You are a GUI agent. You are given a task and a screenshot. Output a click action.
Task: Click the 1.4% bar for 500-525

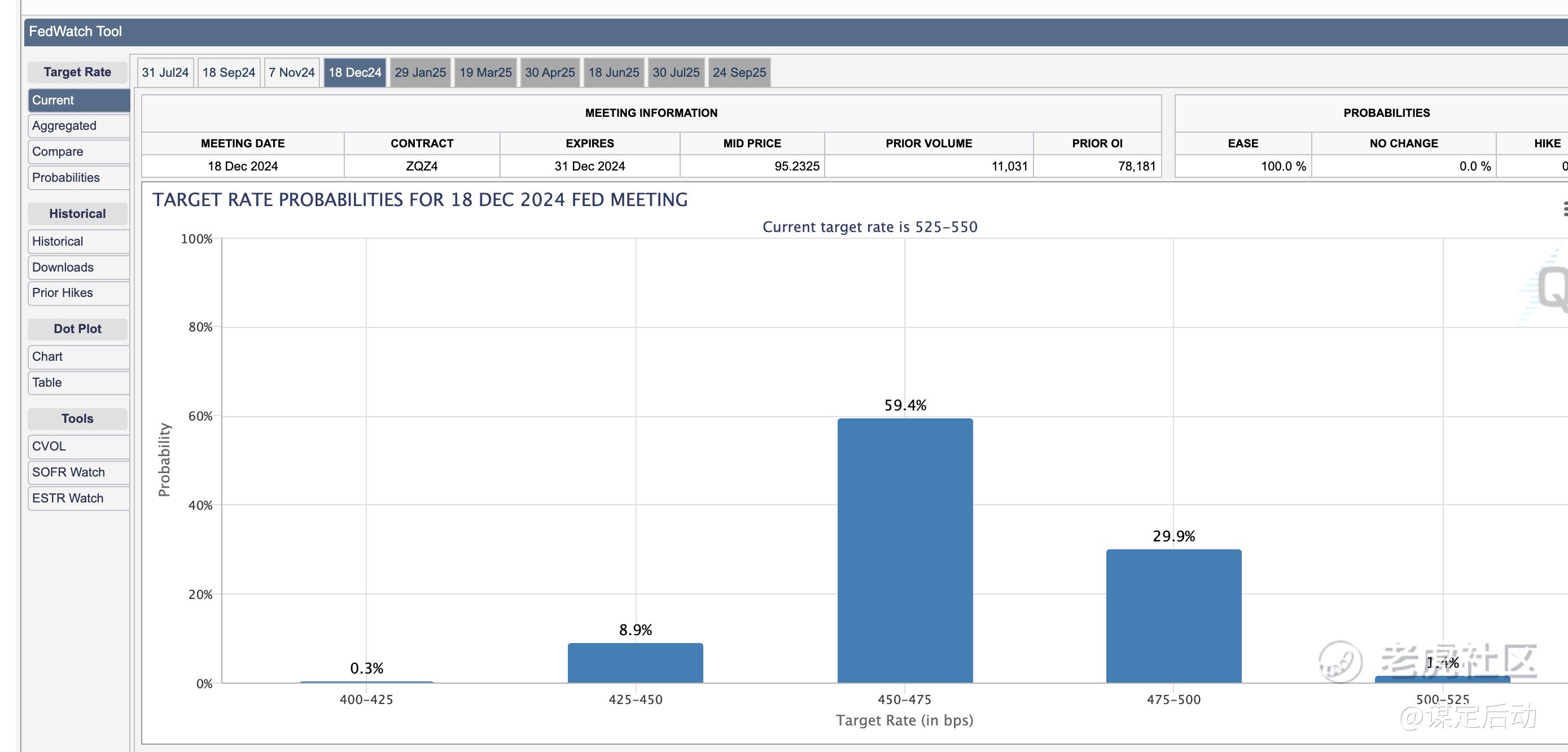coord(1443,680)
